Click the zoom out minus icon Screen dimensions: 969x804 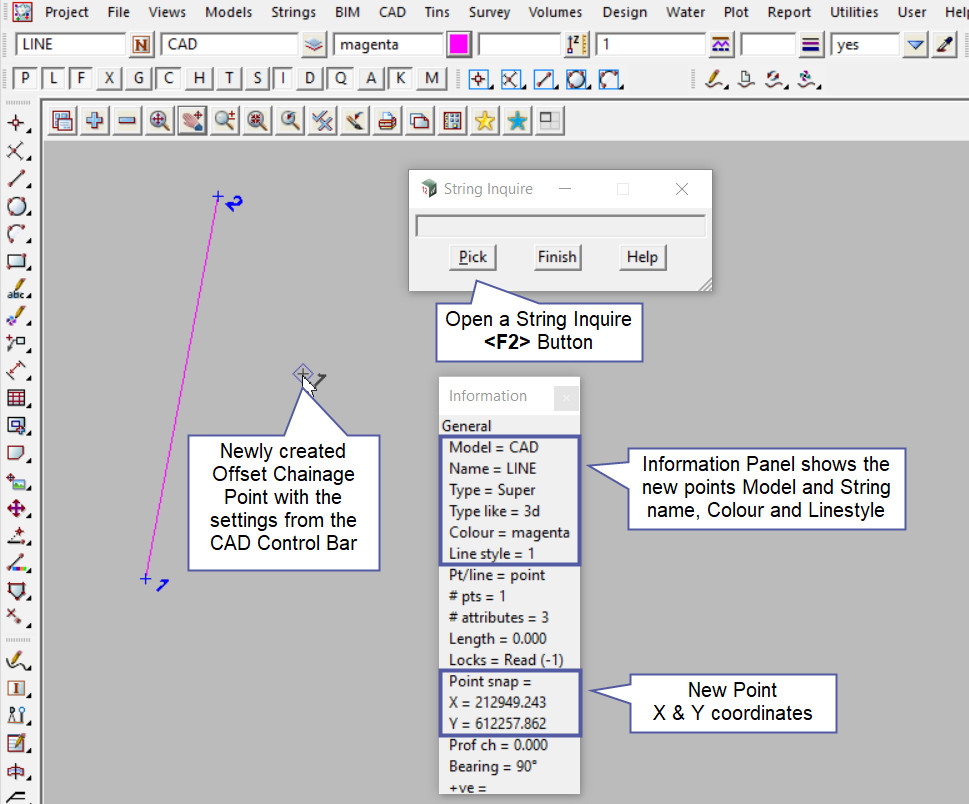(127, 121)
